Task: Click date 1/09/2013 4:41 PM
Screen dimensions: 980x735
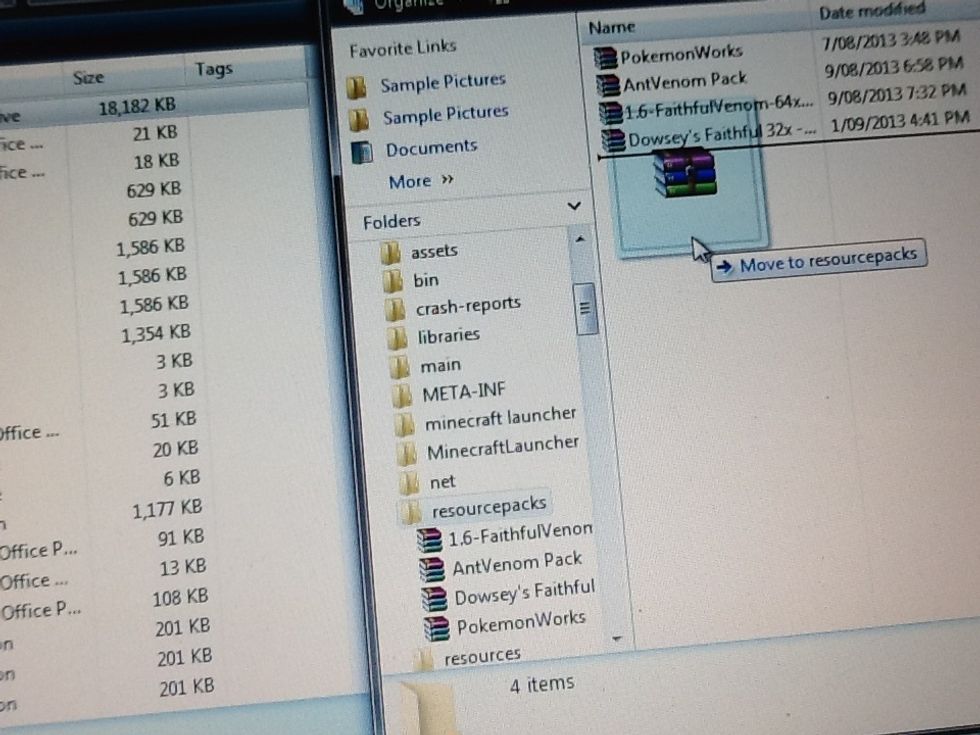Action: [x=900, y=122]
